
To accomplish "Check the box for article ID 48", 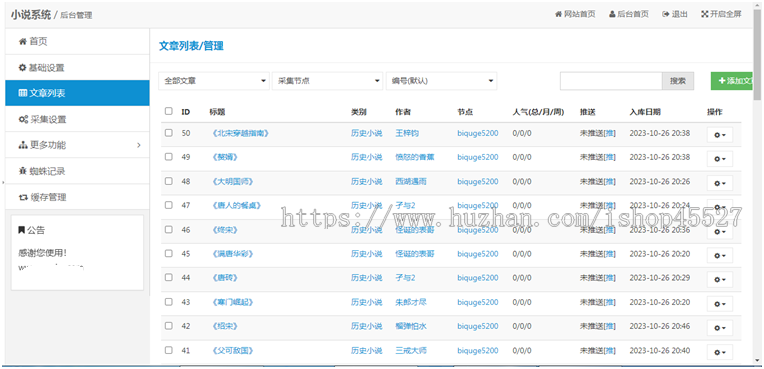I will [x=169, y=181].
